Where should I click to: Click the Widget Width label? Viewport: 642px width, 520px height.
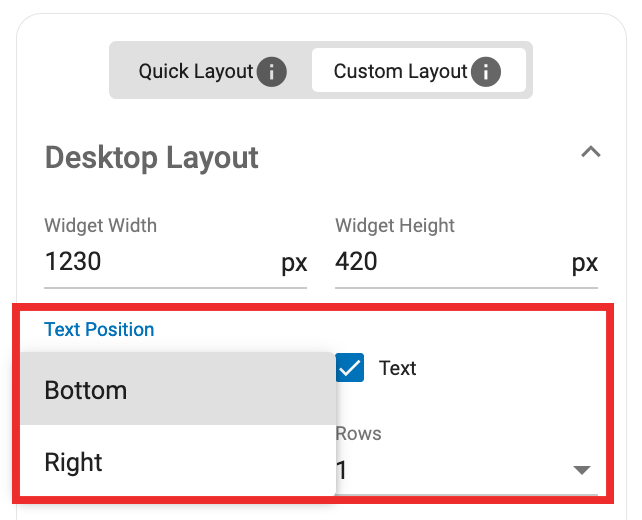[101, 226]
